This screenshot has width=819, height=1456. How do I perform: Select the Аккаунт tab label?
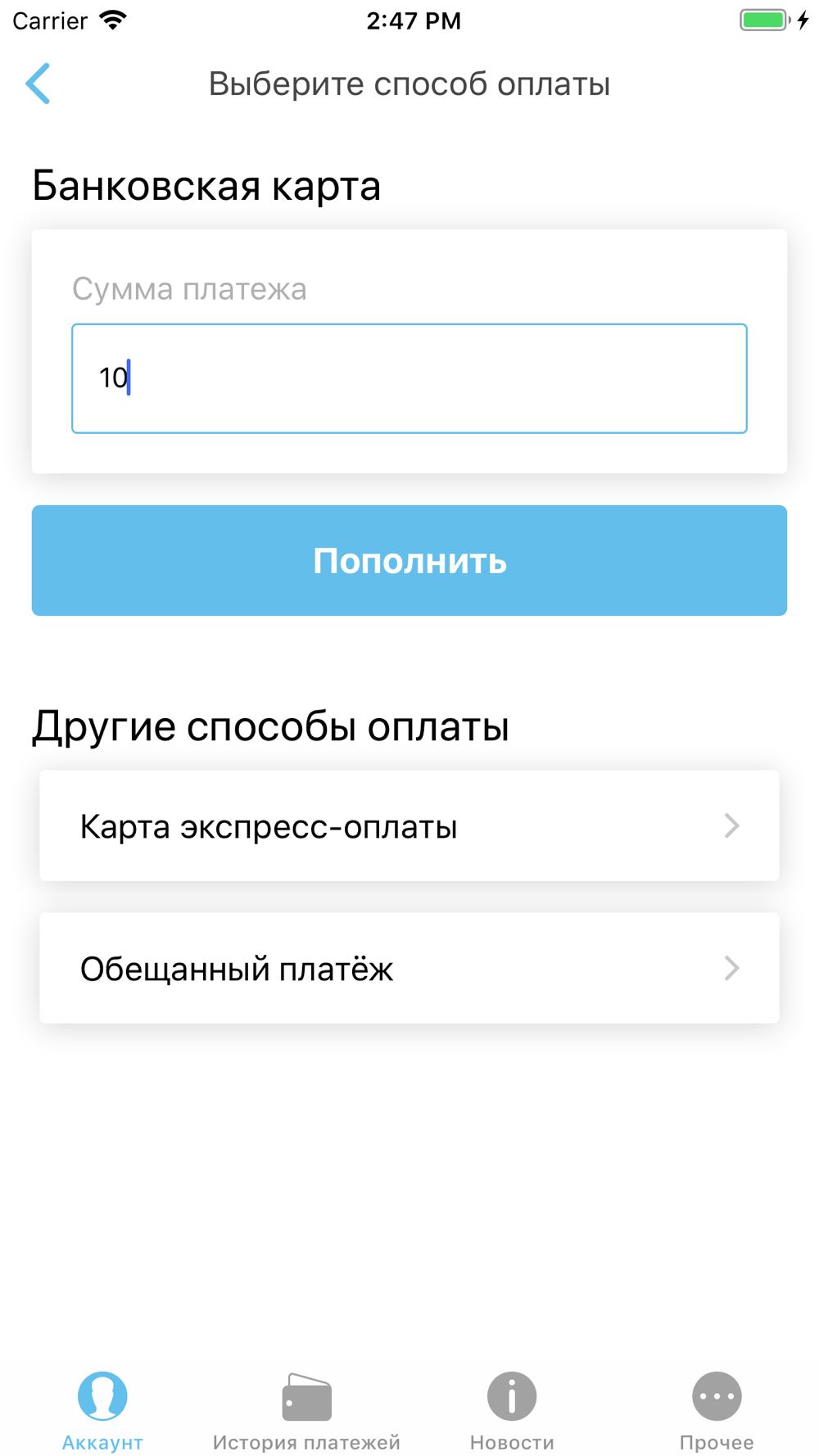102,1442
